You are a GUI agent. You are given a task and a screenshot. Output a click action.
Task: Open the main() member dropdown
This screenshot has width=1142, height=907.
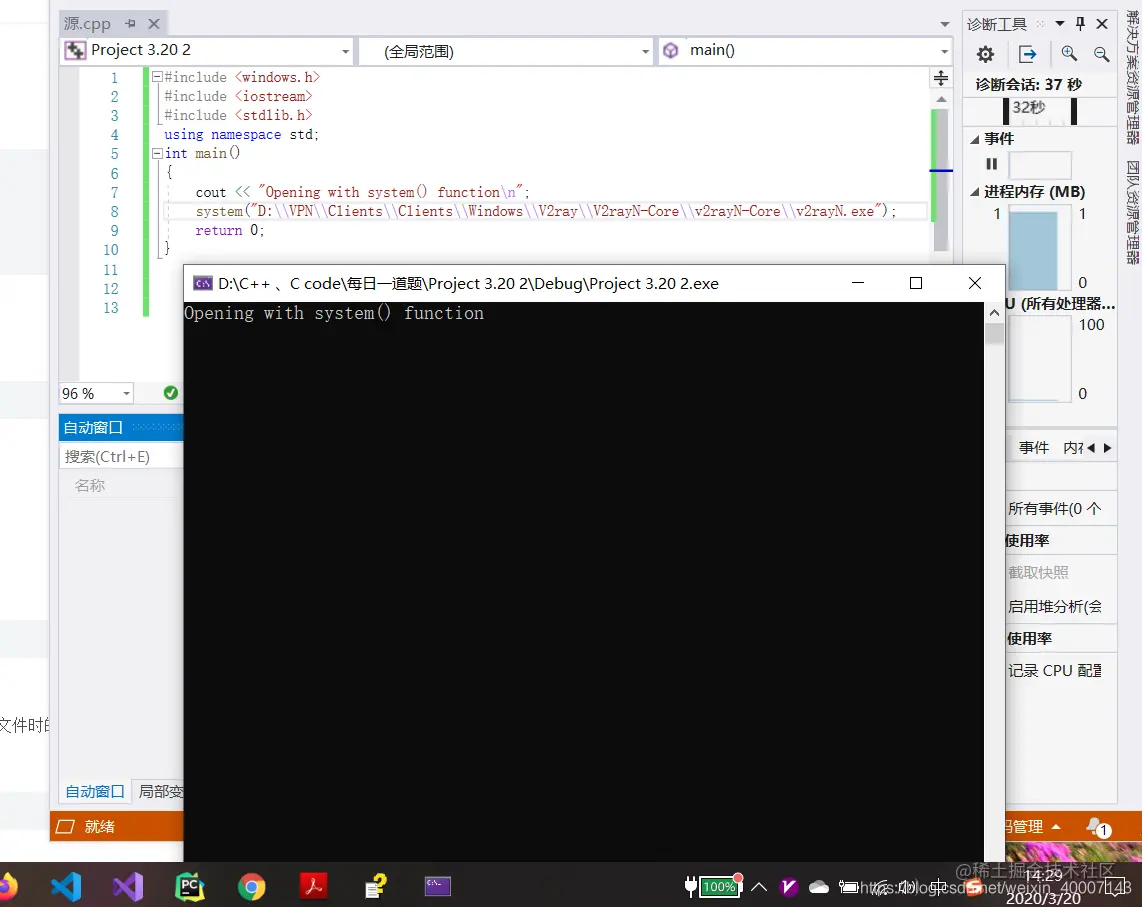(945, 52)
